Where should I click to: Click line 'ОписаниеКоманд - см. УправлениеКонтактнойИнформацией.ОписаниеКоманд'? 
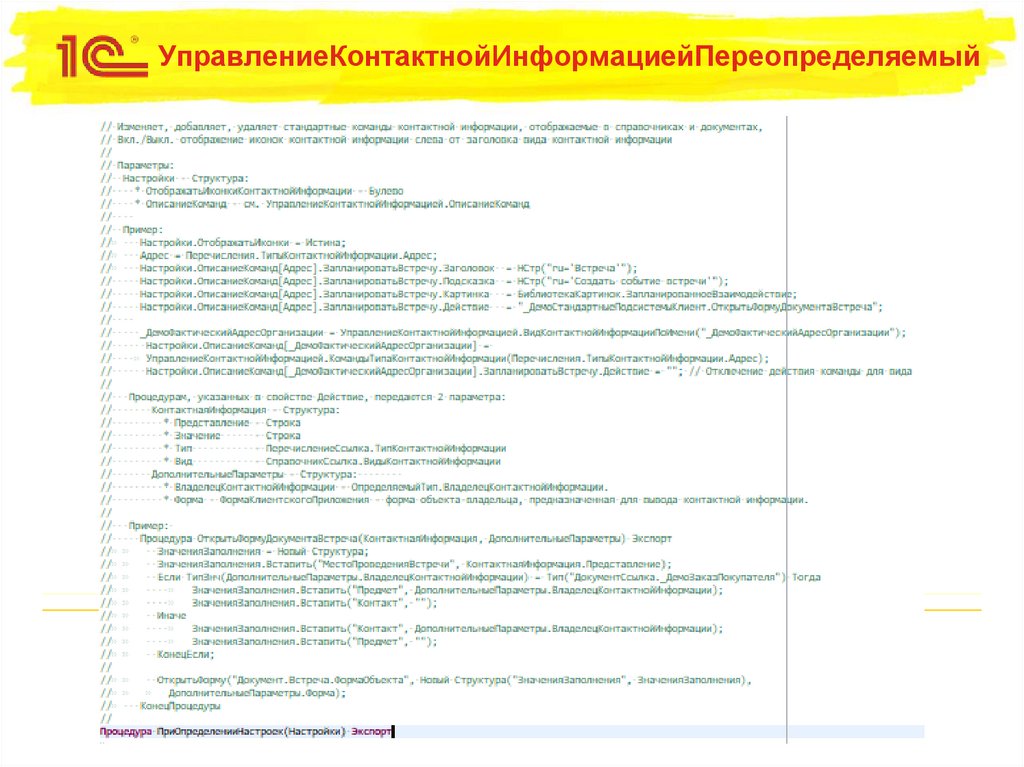click(x=315, y=204)
